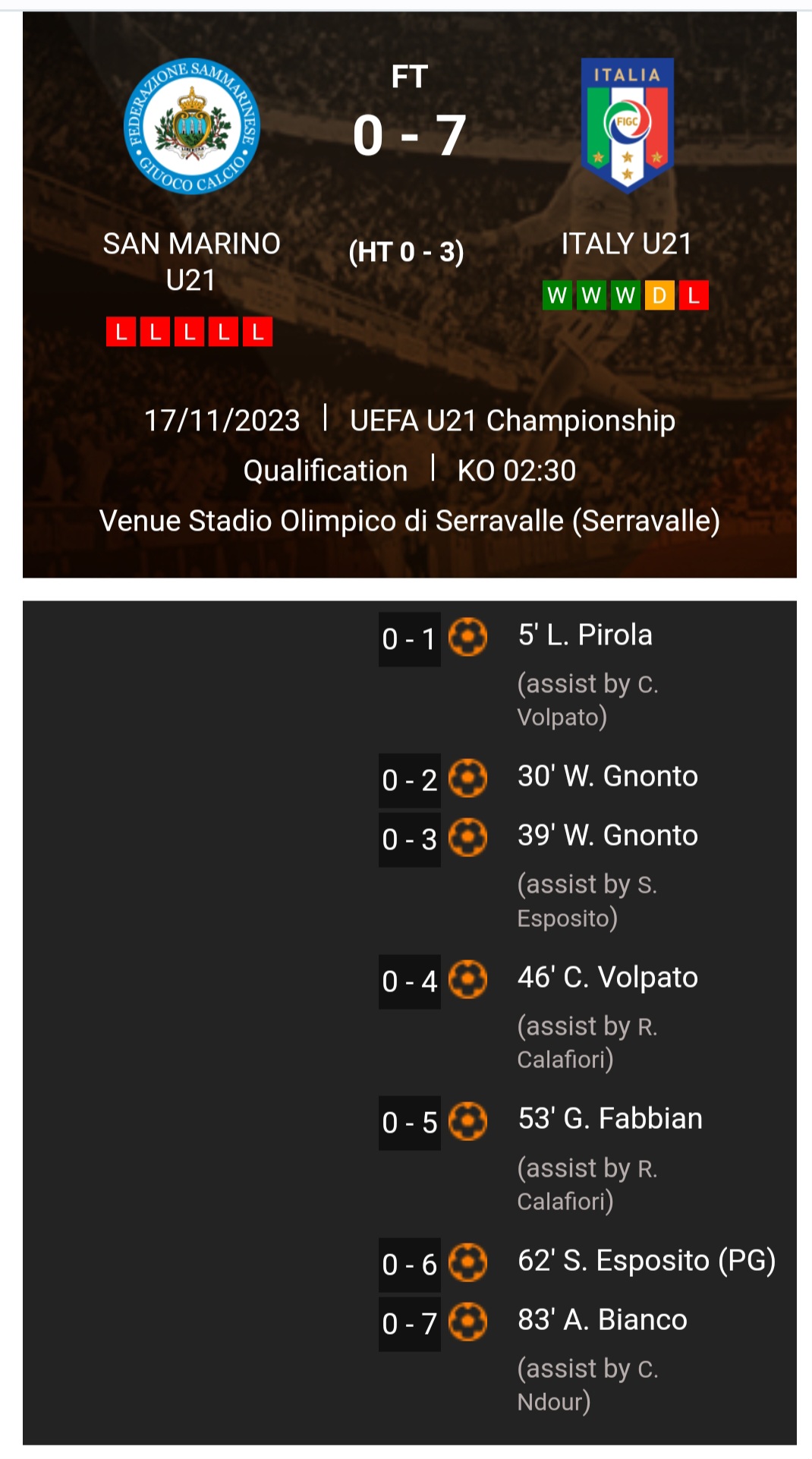812x1459 pixels.
Task: Select San Marino's first red L form badge
Action: coord(121,332)
